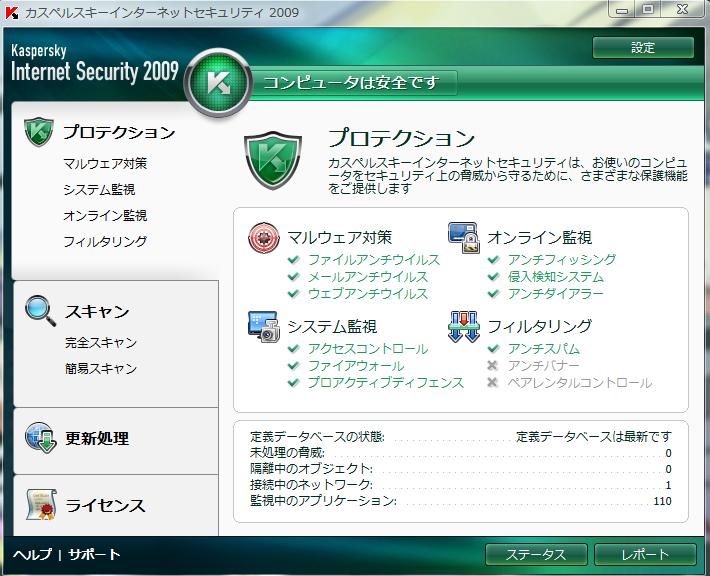Viewport: 710px width, 576px height.
Task: Click システム監視 heading in main panel
Action: coord(332,326)
